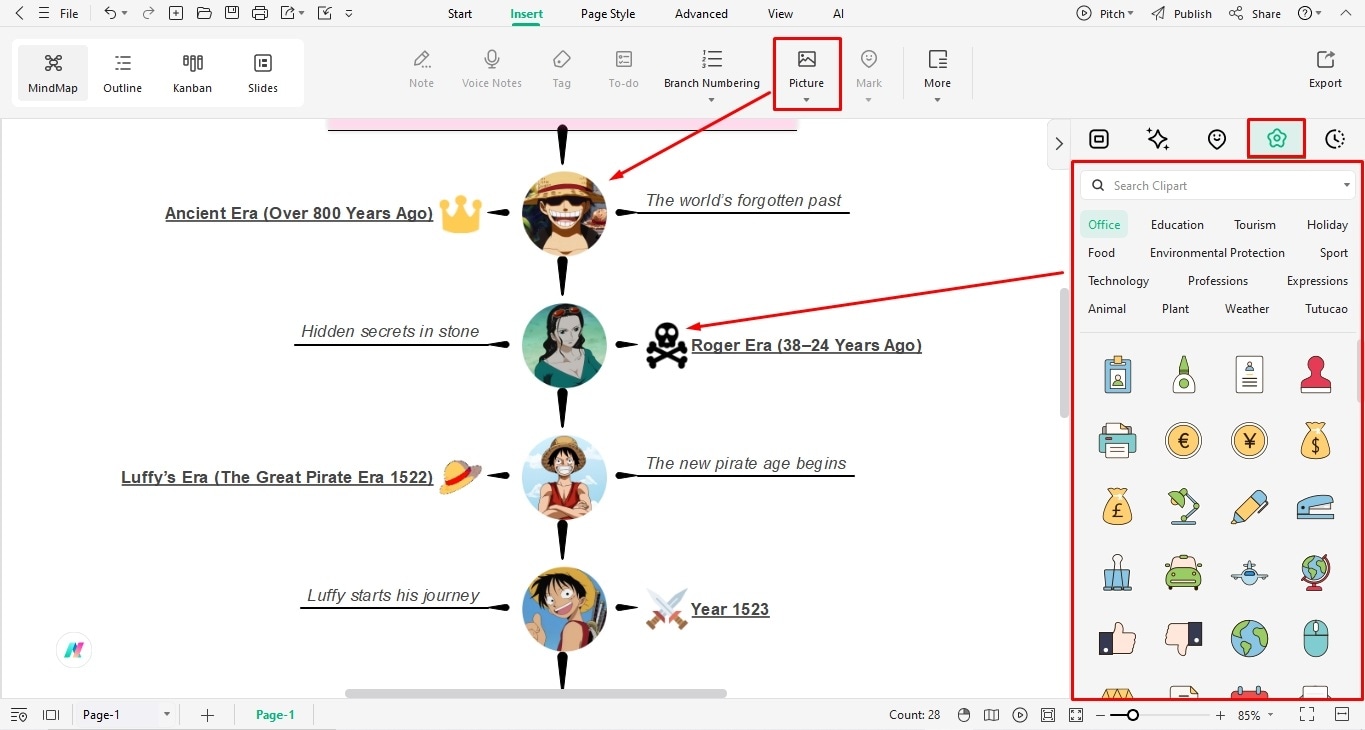Open the View tab
This screenshot has width=1365, height=730.
[x=780, y=14]
